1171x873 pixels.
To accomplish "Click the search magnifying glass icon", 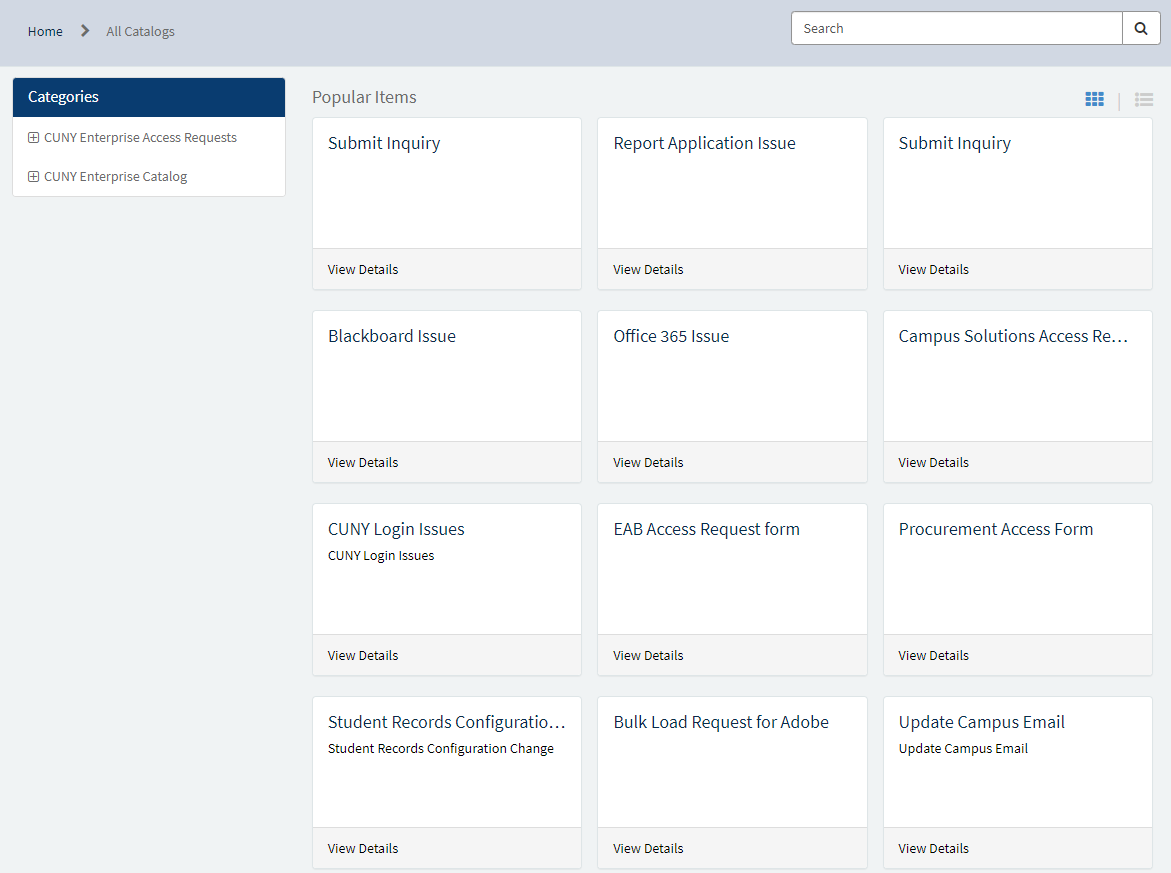I will coord(1141,28).
